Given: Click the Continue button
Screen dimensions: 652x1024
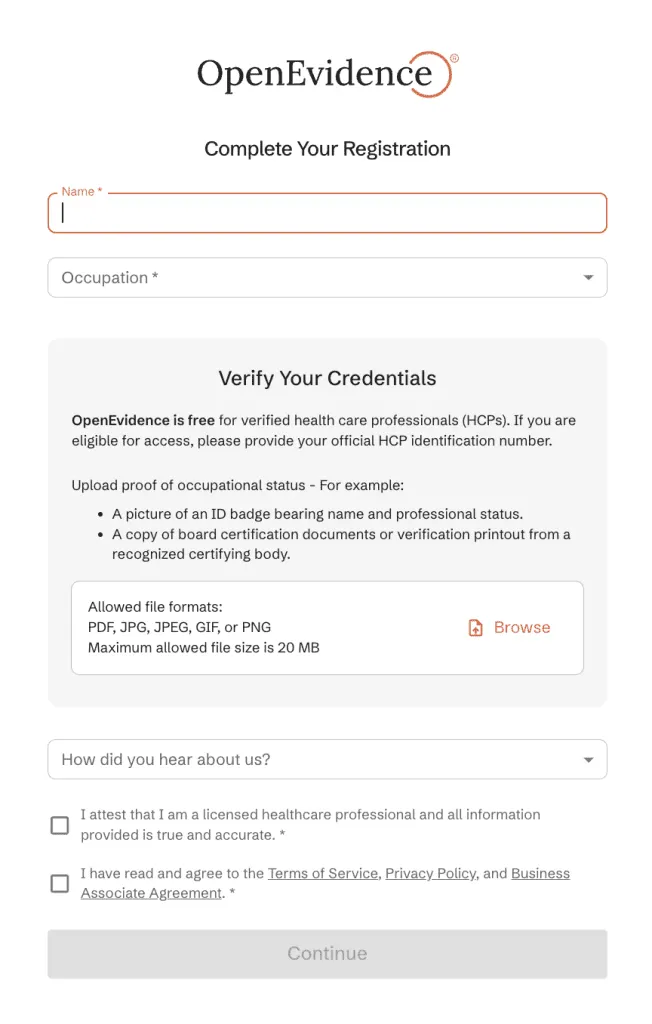Looking at the screenshot, I should click(327, 954).
